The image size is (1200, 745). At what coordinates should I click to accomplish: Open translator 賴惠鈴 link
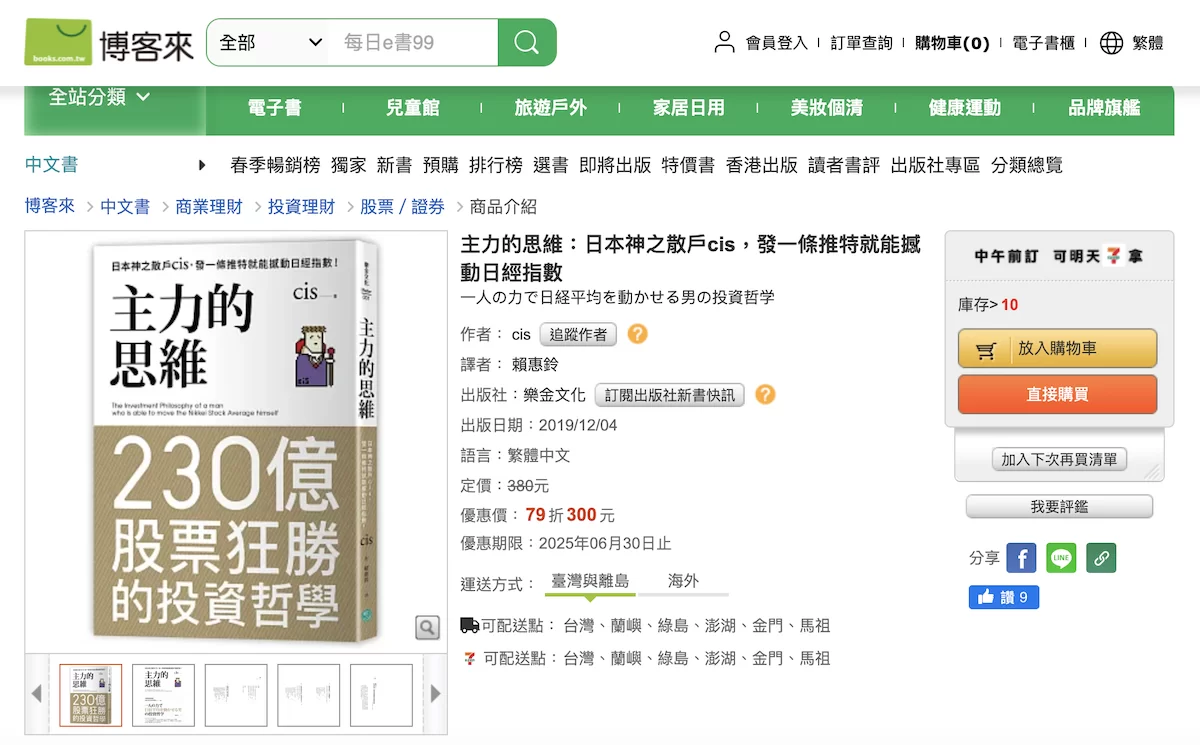(535, 365)
